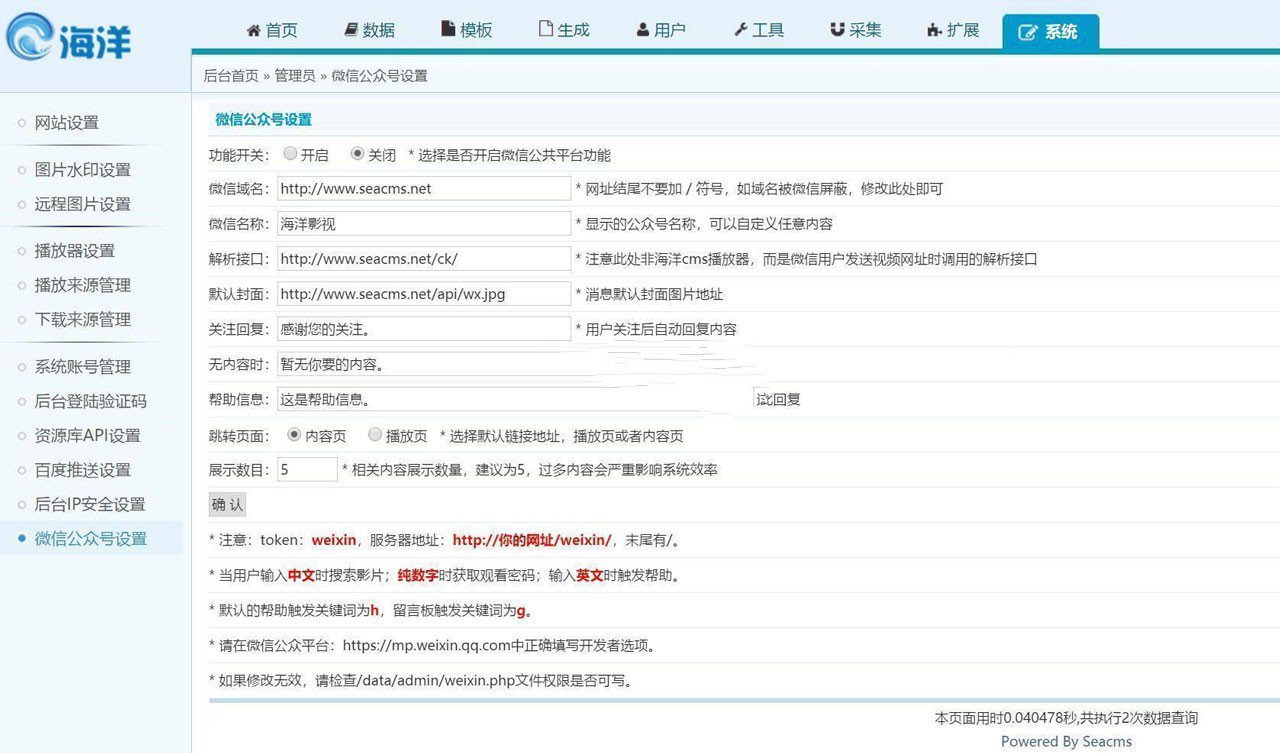Open 百度推送设置 in the sidebar
Viewport: 1280px width, 753px height.
(83, 470)
